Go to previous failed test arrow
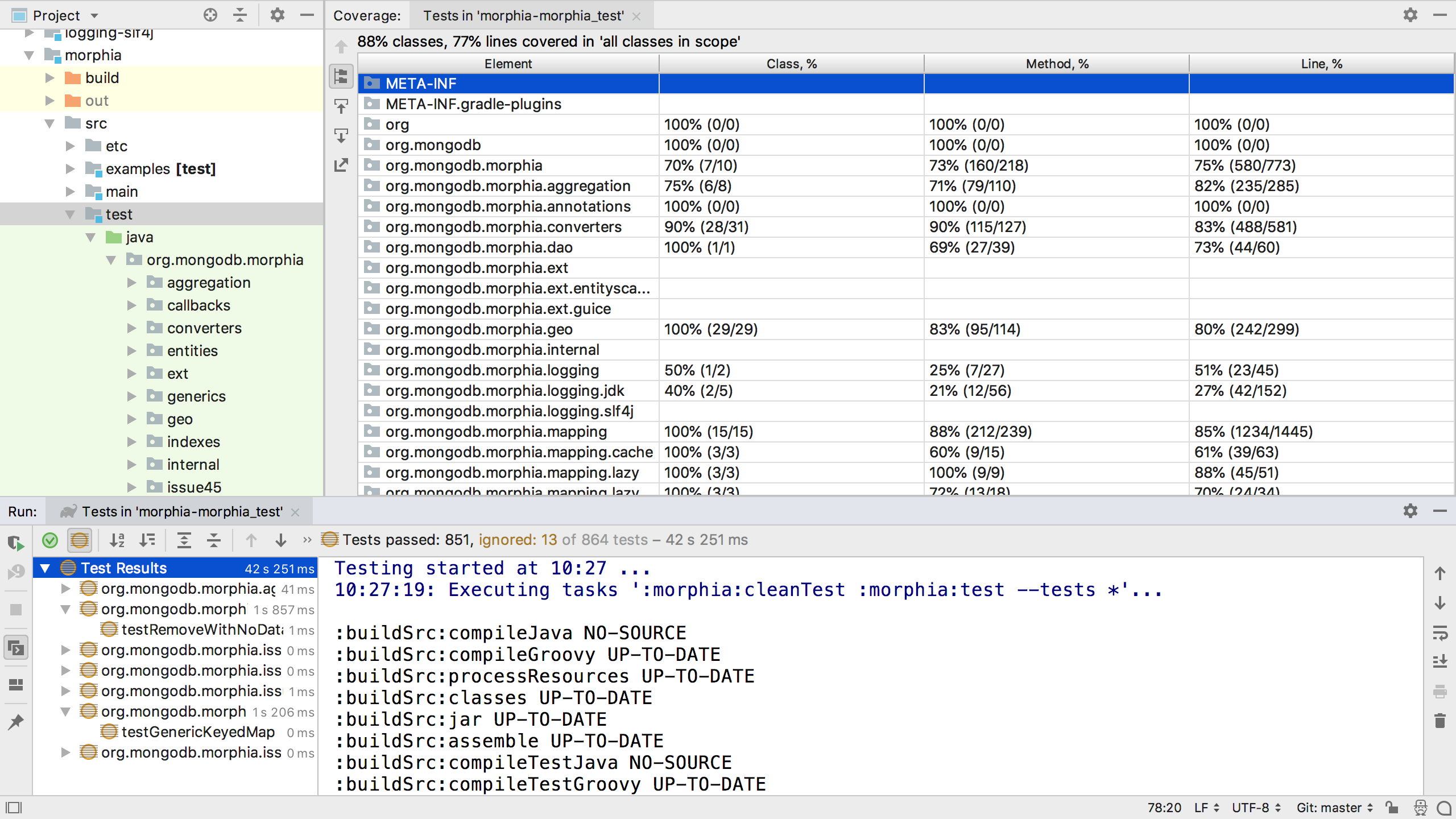This screenshot has width=1456, height=819. (x=251, y=540)
